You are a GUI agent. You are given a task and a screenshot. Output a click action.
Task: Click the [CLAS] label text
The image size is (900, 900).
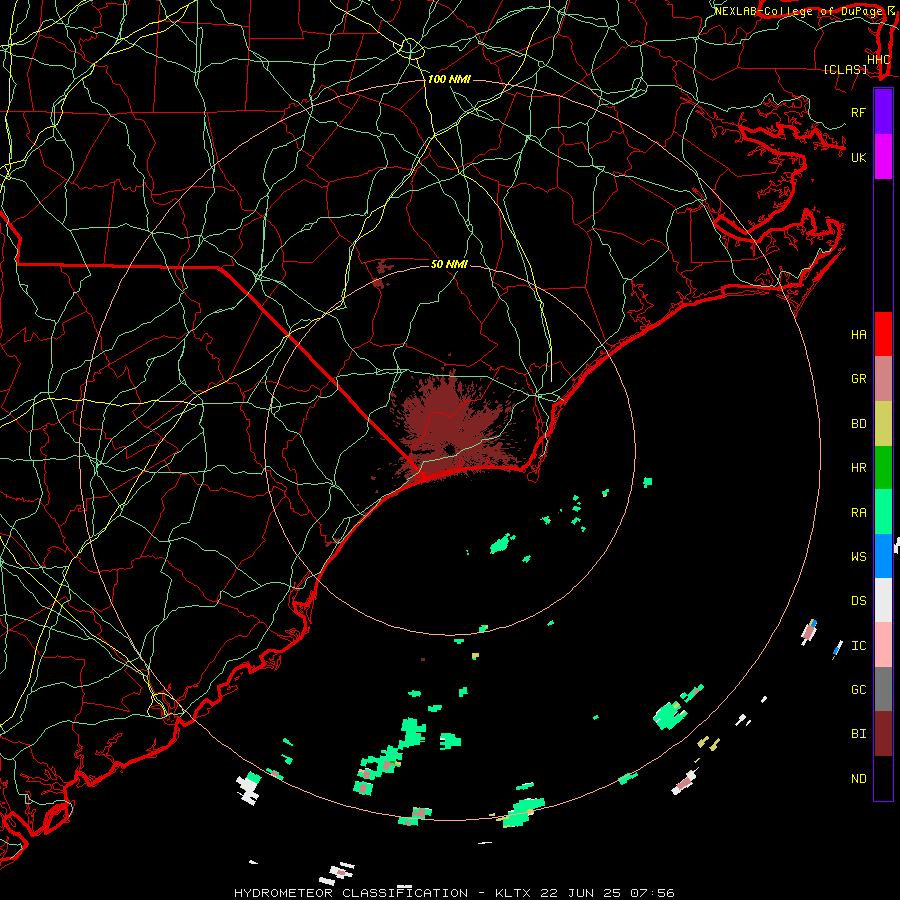(x=845, y=69)
